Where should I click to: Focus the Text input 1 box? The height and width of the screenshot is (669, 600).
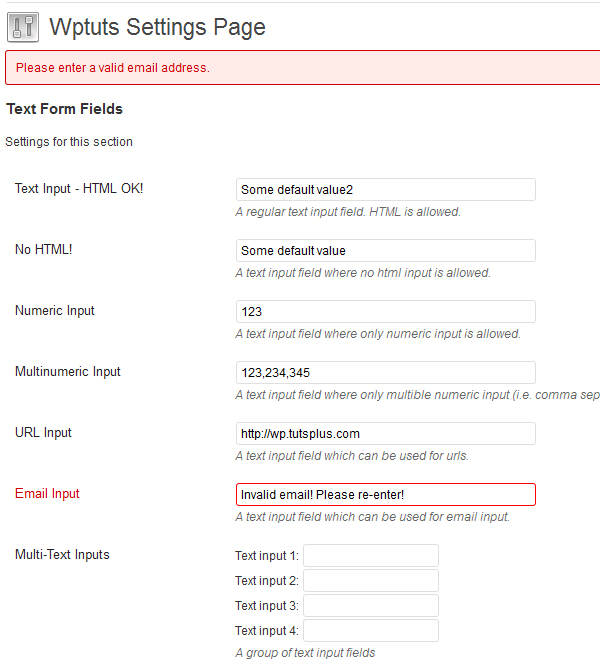pyautogui.click(x=371, y=556)
